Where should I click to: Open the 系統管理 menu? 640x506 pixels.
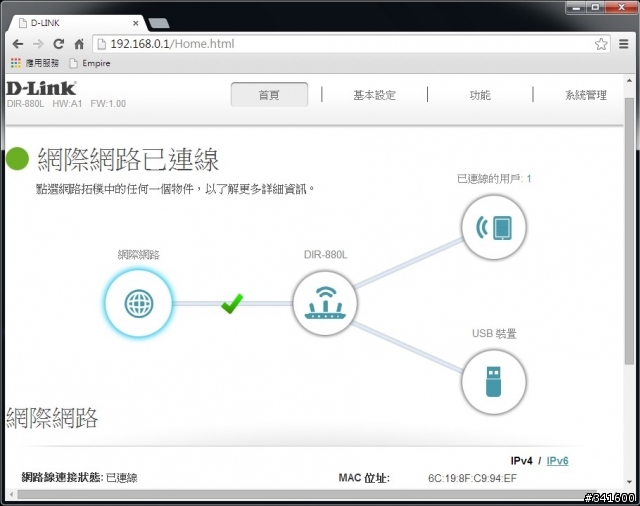(x=586, y=95)
